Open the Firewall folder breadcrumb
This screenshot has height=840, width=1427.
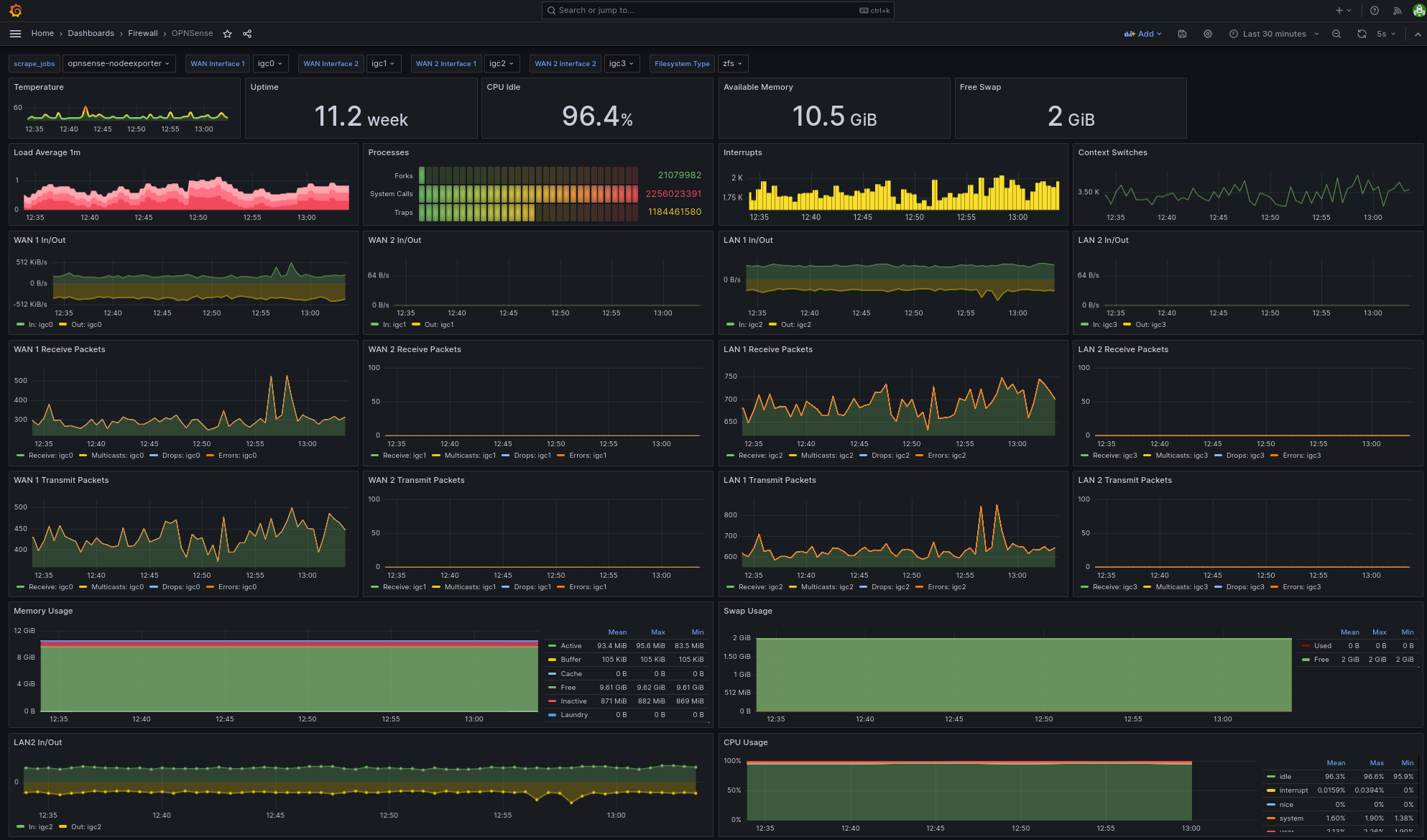143,34
